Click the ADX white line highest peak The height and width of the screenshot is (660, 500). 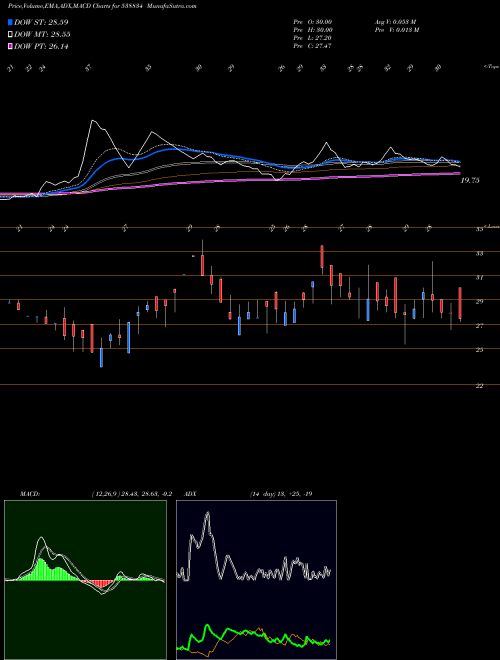207,514
